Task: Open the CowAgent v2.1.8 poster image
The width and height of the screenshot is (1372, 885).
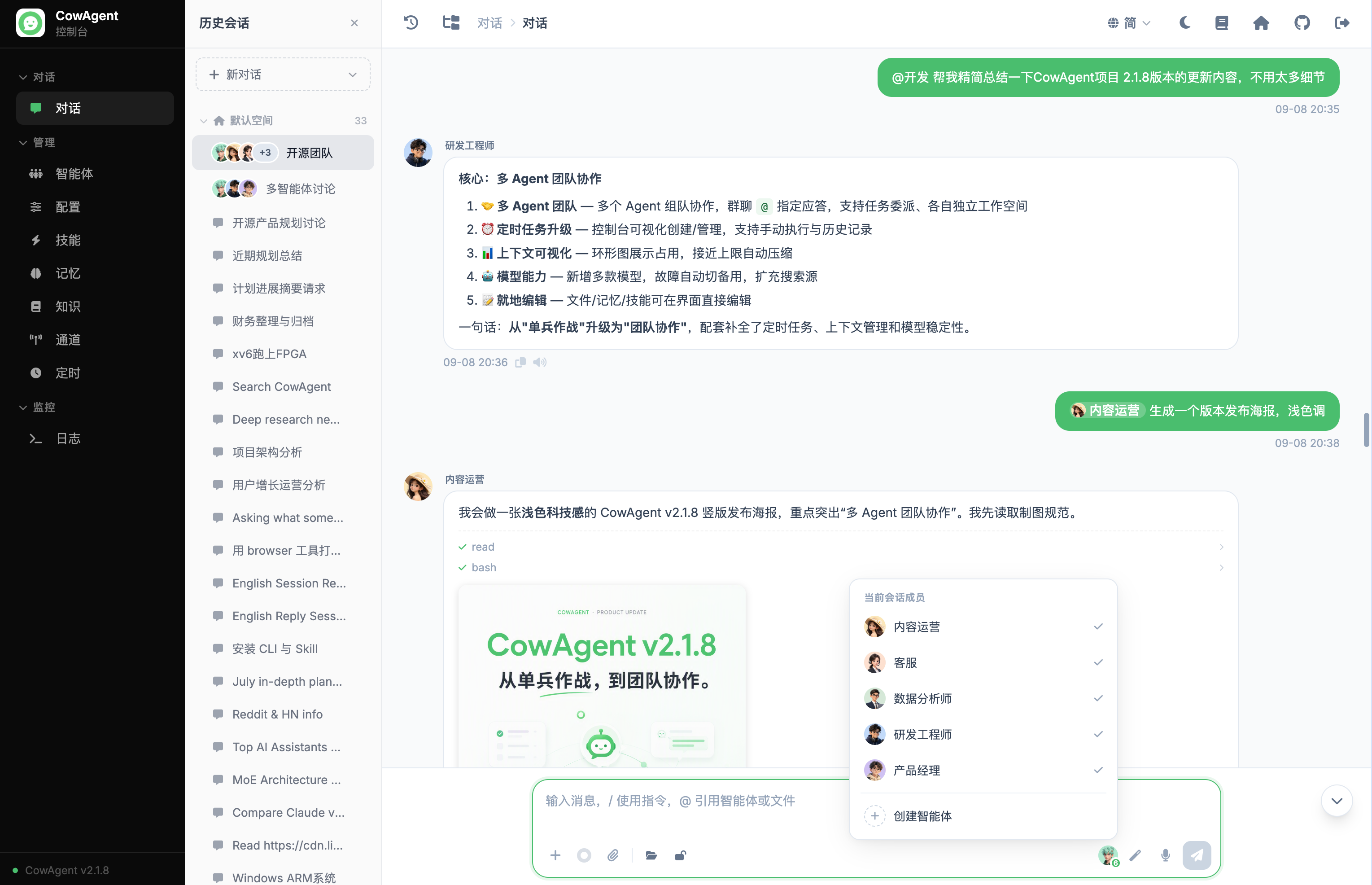Action: [602, 676]
